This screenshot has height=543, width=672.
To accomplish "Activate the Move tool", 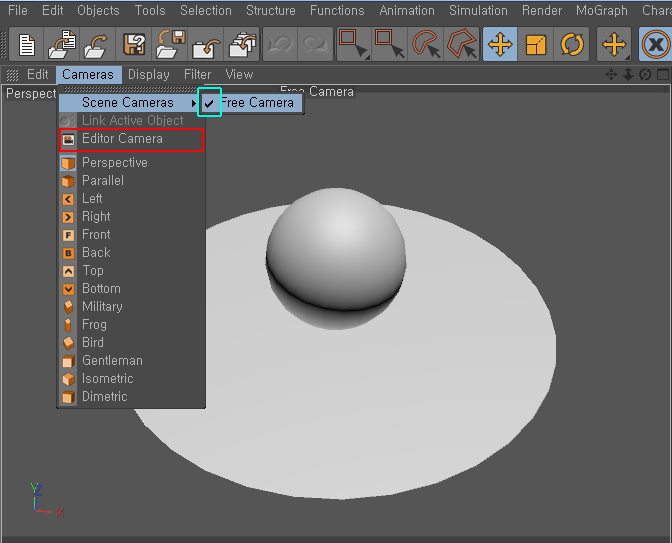I will coord(500,45).
